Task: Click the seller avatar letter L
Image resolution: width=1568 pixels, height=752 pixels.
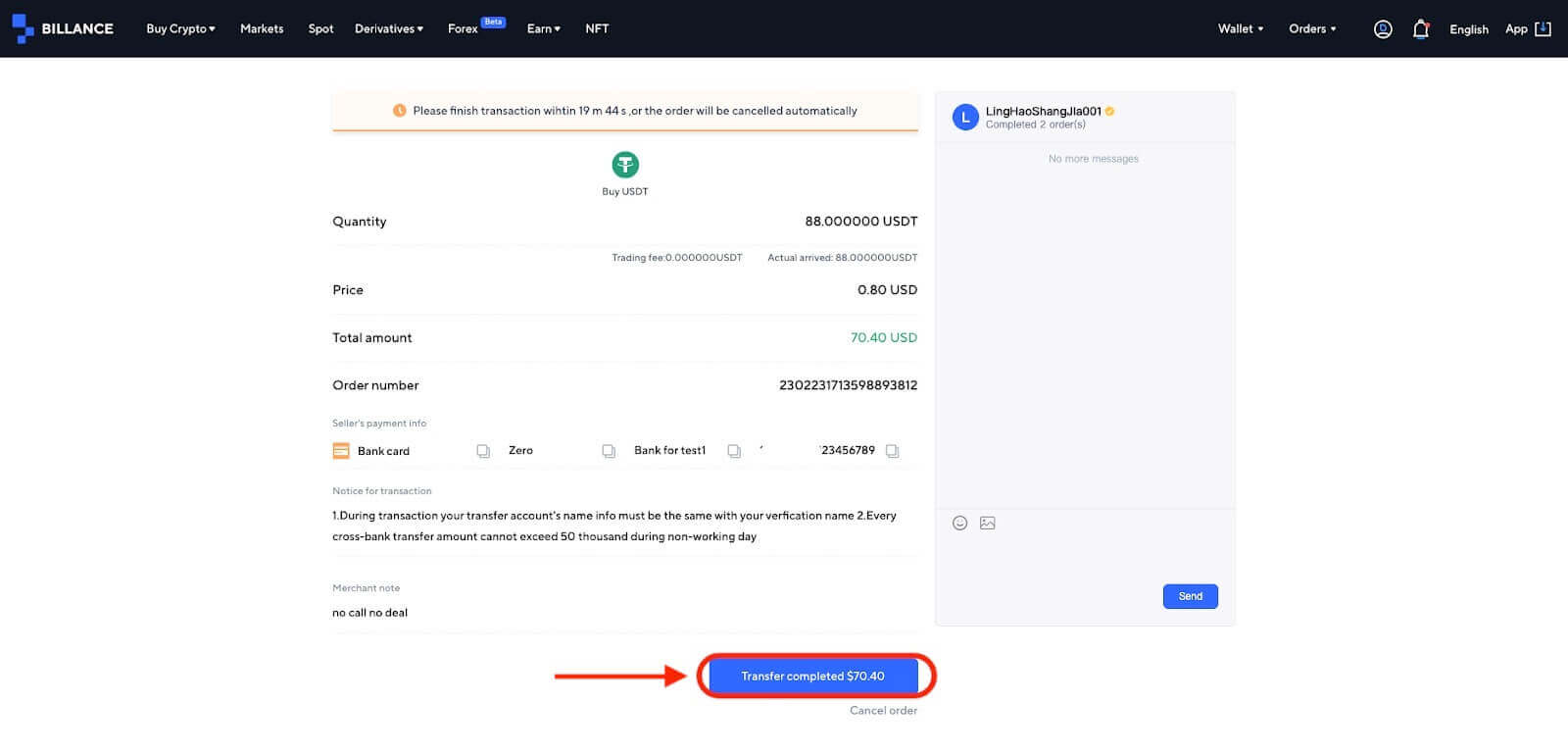Action: pyautogui.click(x=965, y=118)
